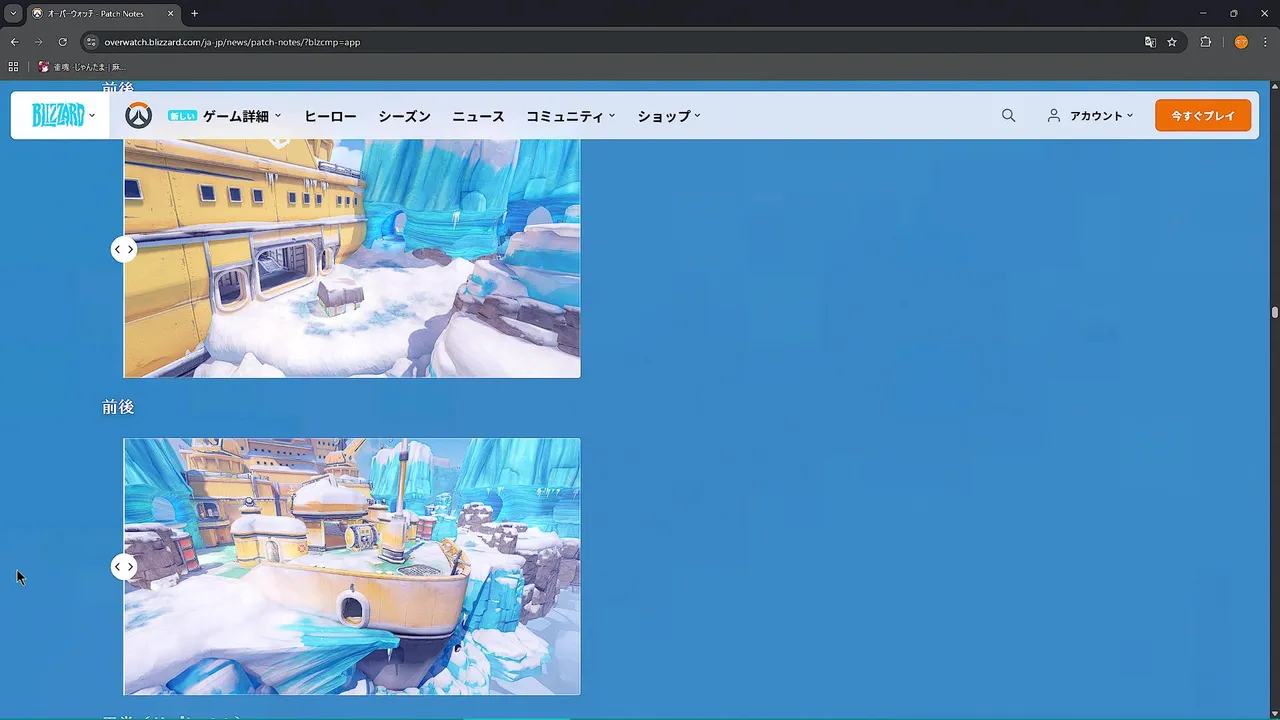The image size is (1280, 720).
Task: Open the site search magnifier
Action: [1008, 116]
